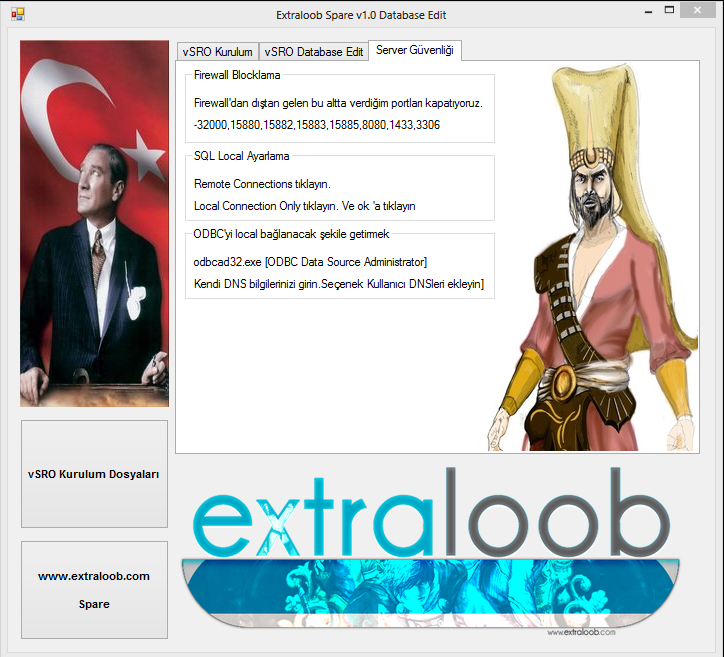This screenshot has height=657, width=724.
Task: Click the SQL Local Ayarlama group label
Action: click(241, 156)
